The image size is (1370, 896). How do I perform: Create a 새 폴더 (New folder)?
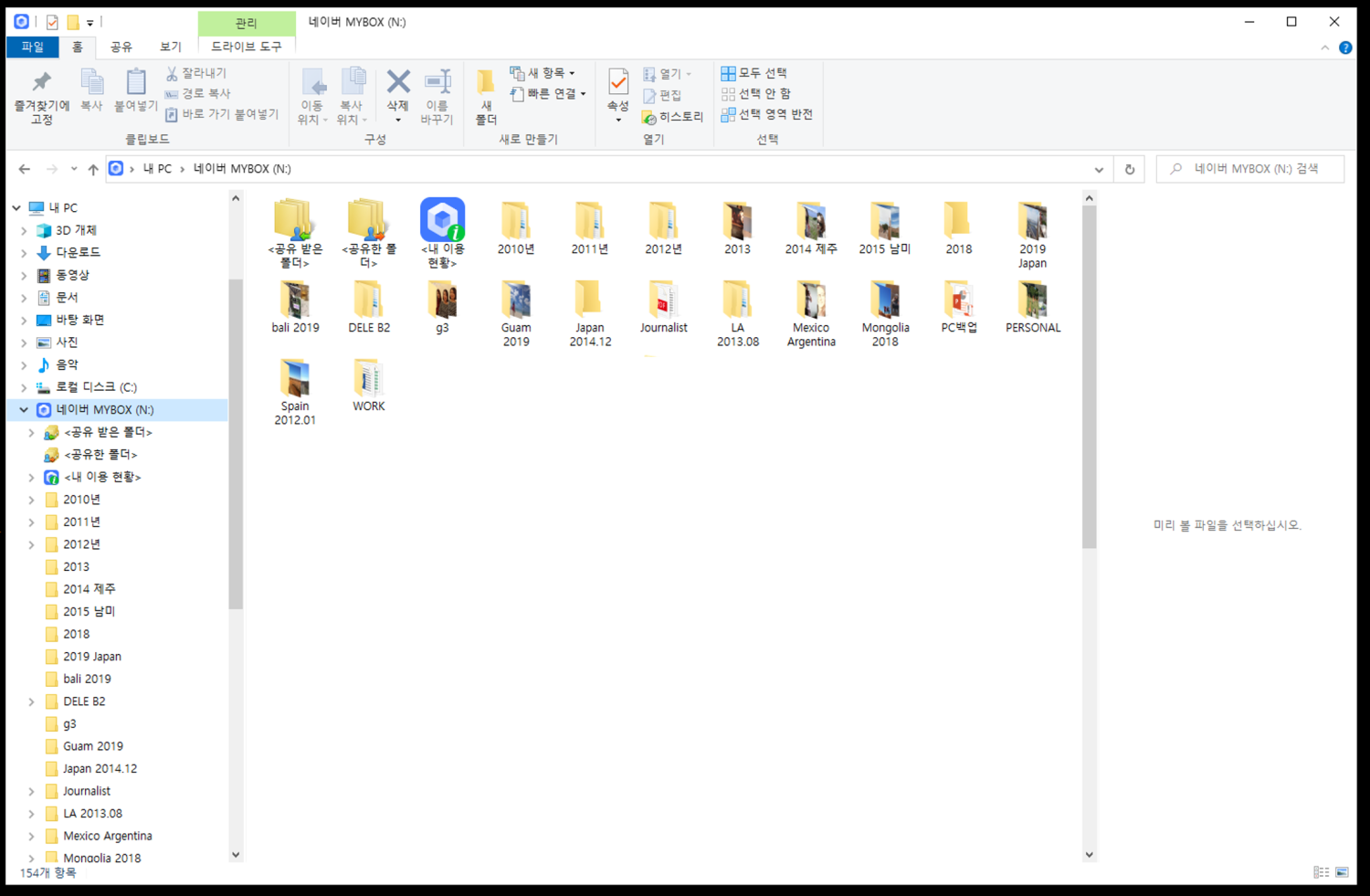(x=486, y=97)
